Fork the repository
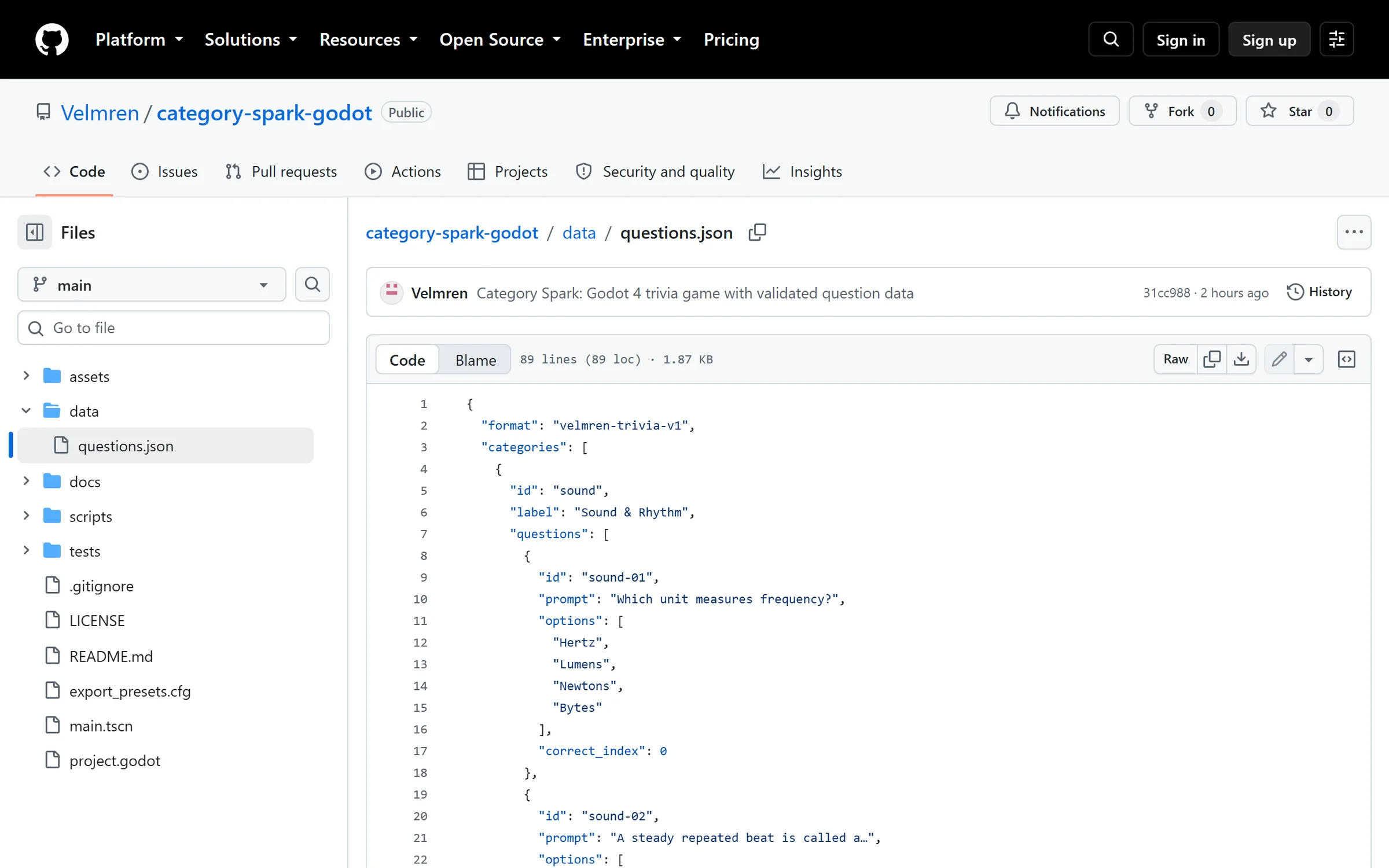The width and height of the screenshot is (1389, 868). (x=1182, y=111)
